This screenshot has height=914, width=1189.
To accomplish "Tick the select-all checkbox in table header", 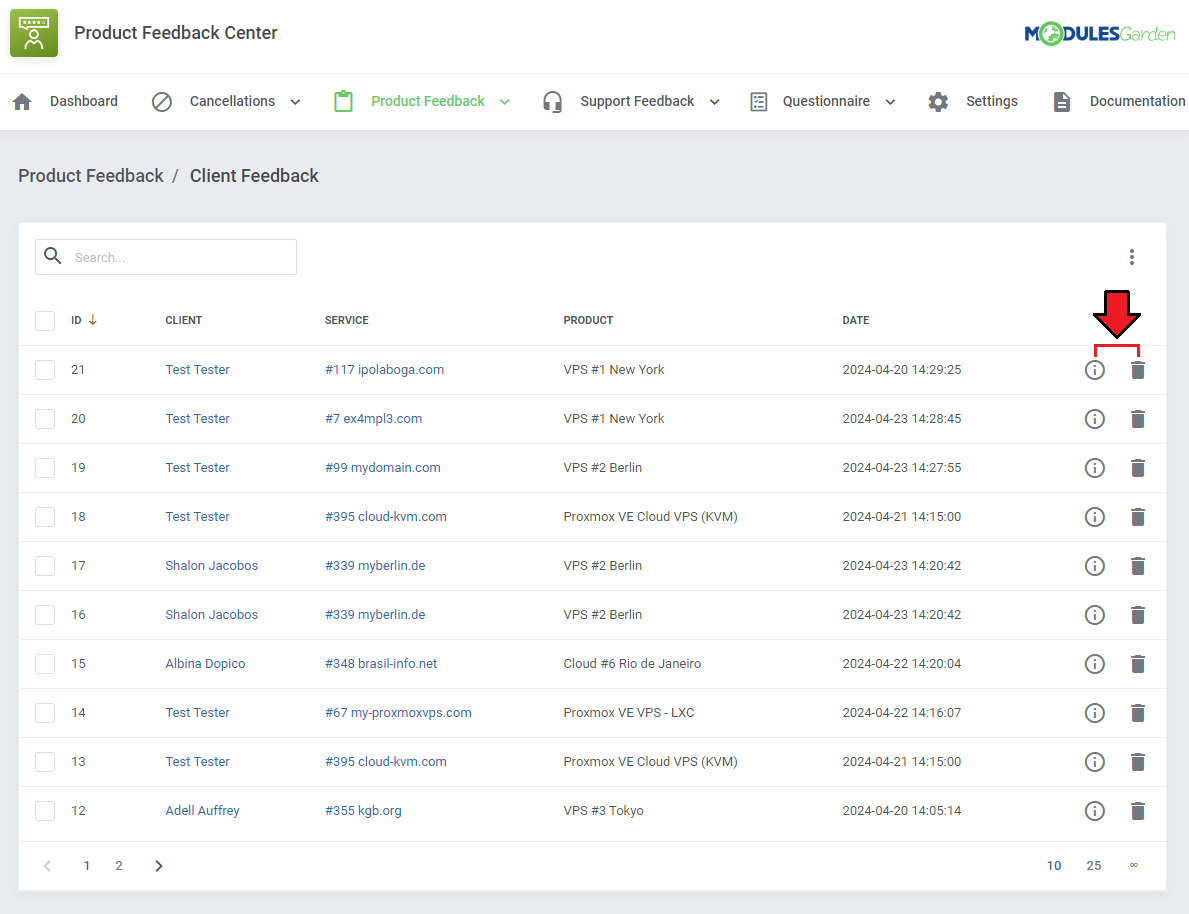I will click(x=45, y=321).
